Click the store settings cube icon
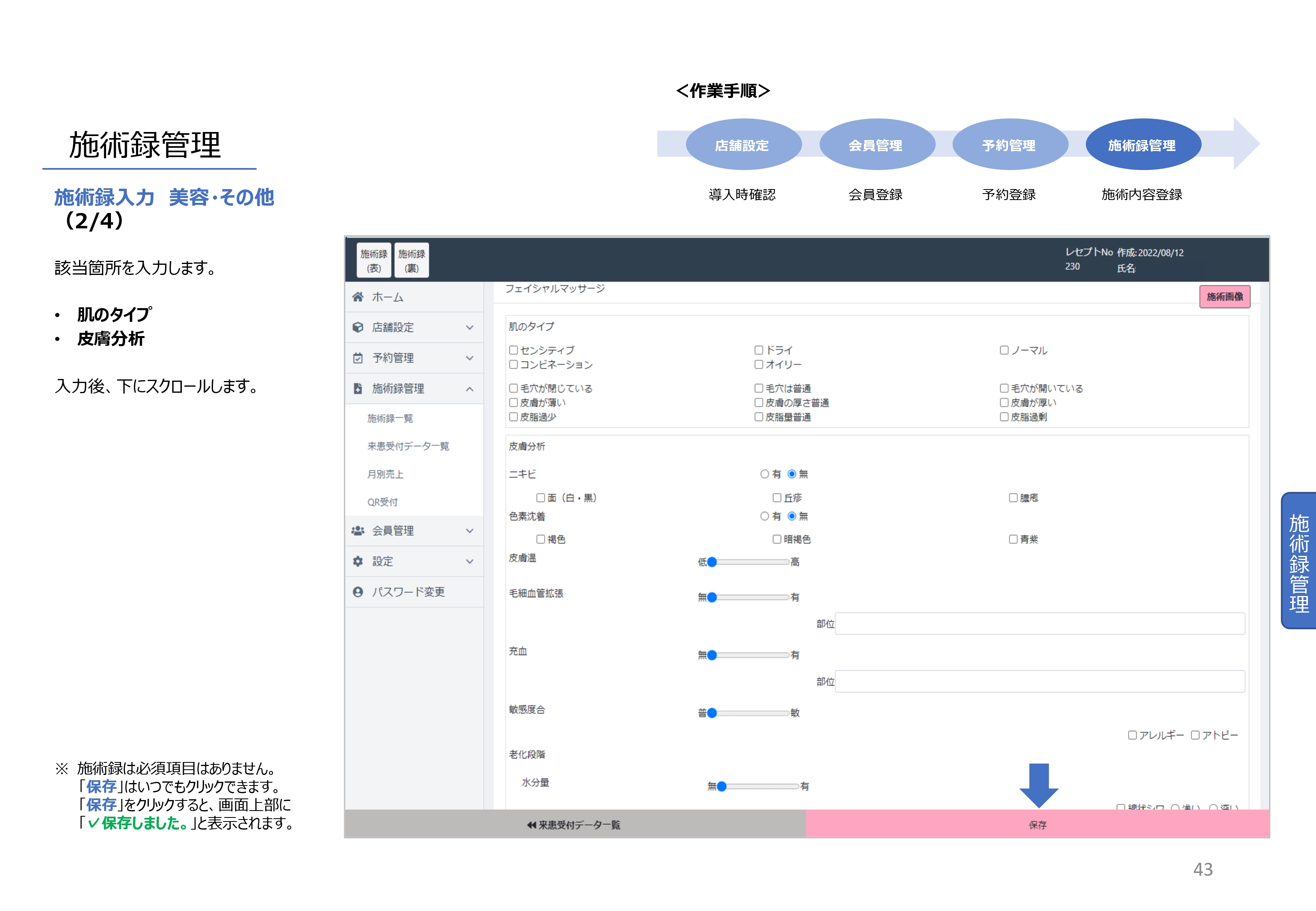The height and width of the screenshot is (911, 1316). point(358,327)
